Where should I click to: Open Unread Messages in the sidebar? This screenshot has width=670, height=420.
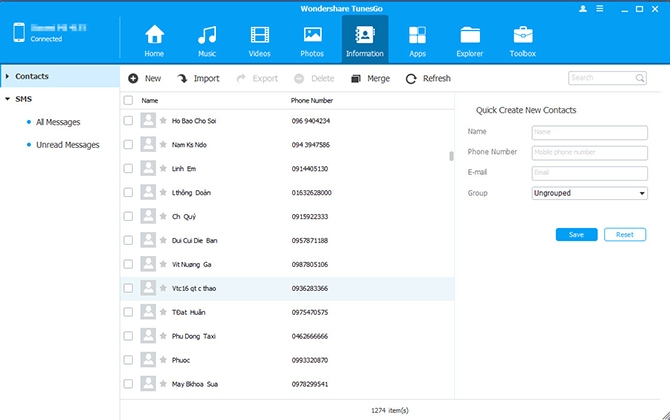68,145
